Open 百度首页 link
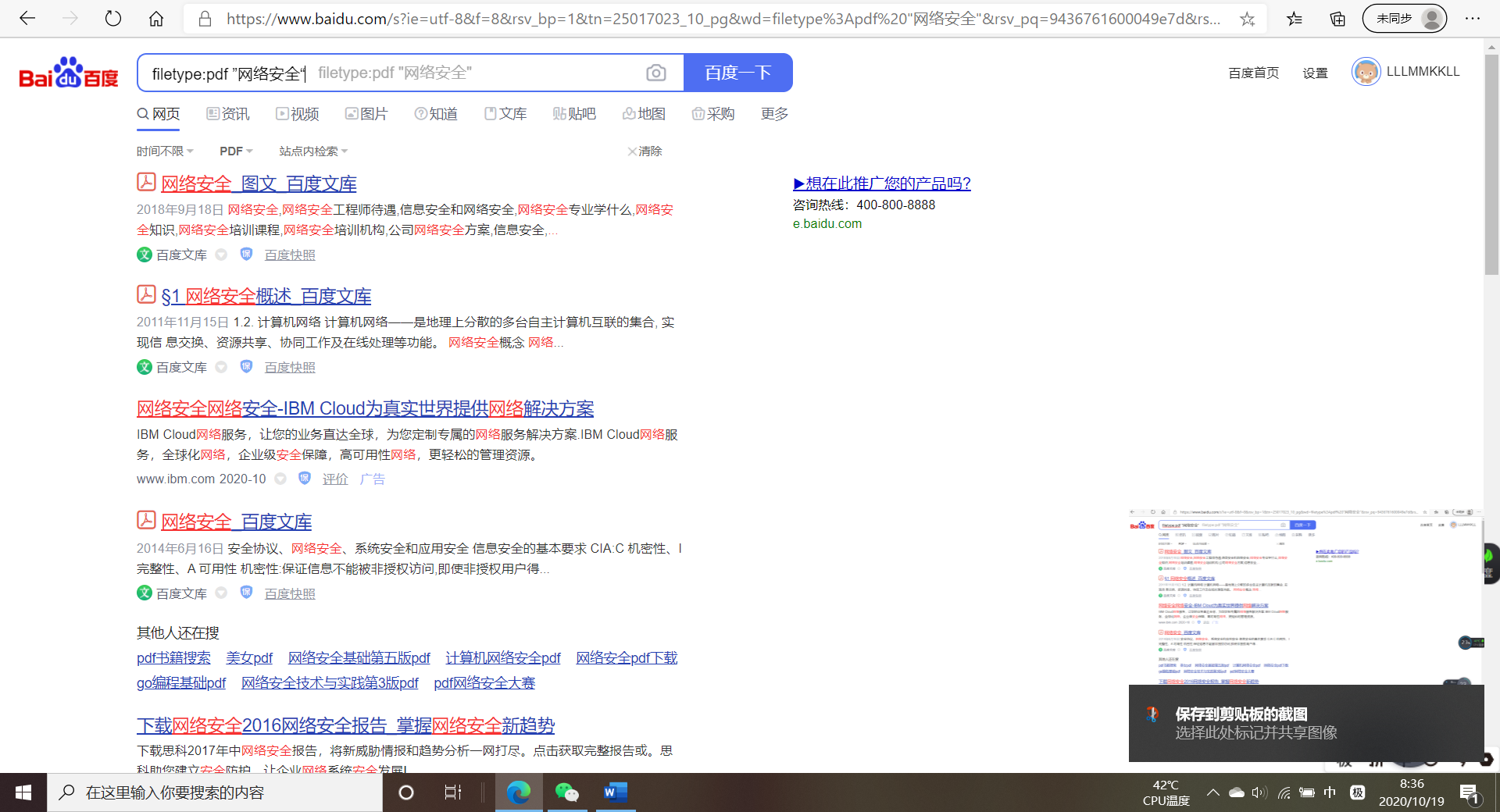This screenshot has width=1500, height=812. point(1254,73)
